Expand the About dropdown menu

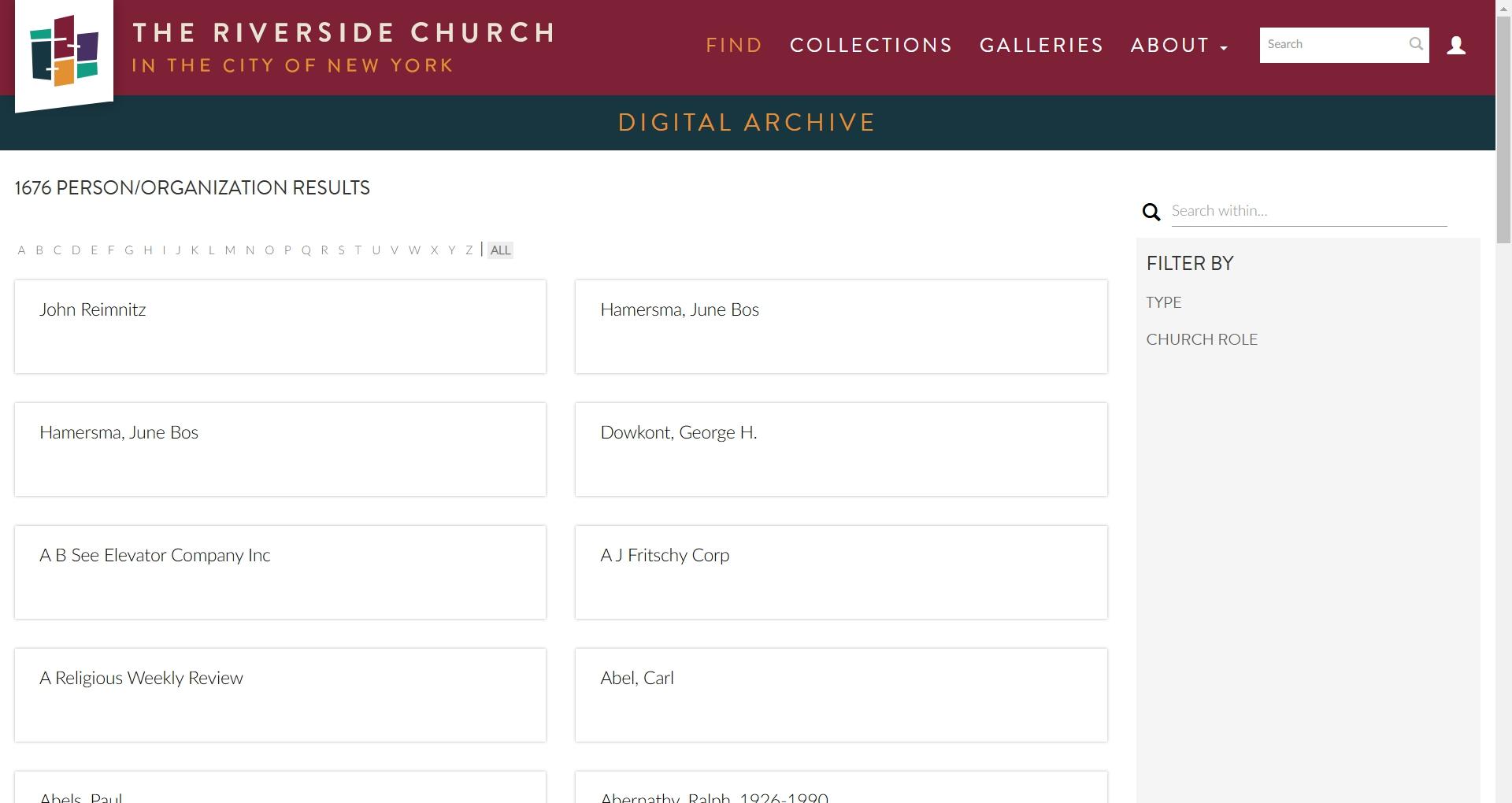pyautogui.click(x=1178, y=46)
